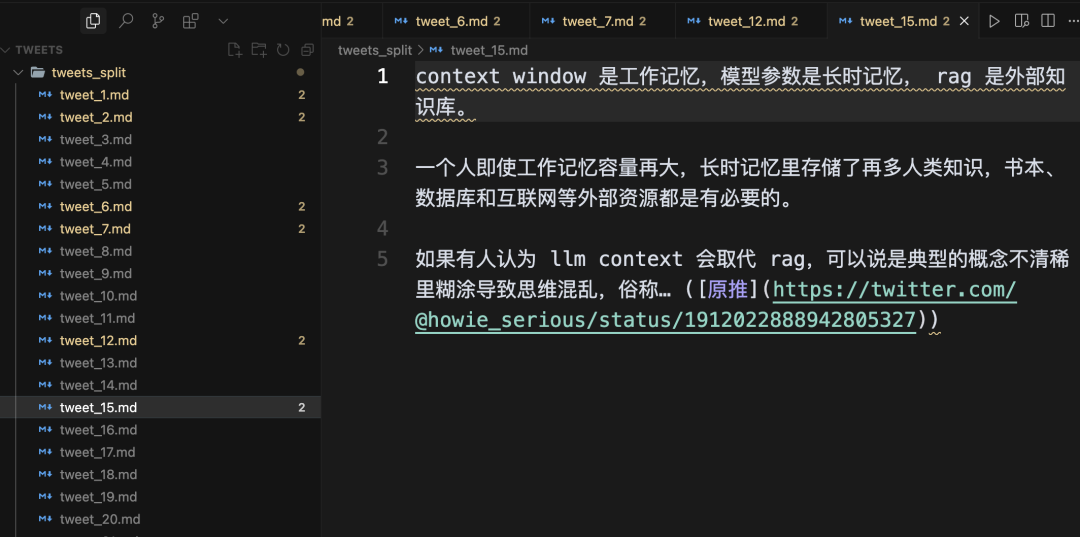This screenshot has height=537, width=1080.
Task: Switch to the tweet_12.md editor tab
Action: [x=751, y=21]
